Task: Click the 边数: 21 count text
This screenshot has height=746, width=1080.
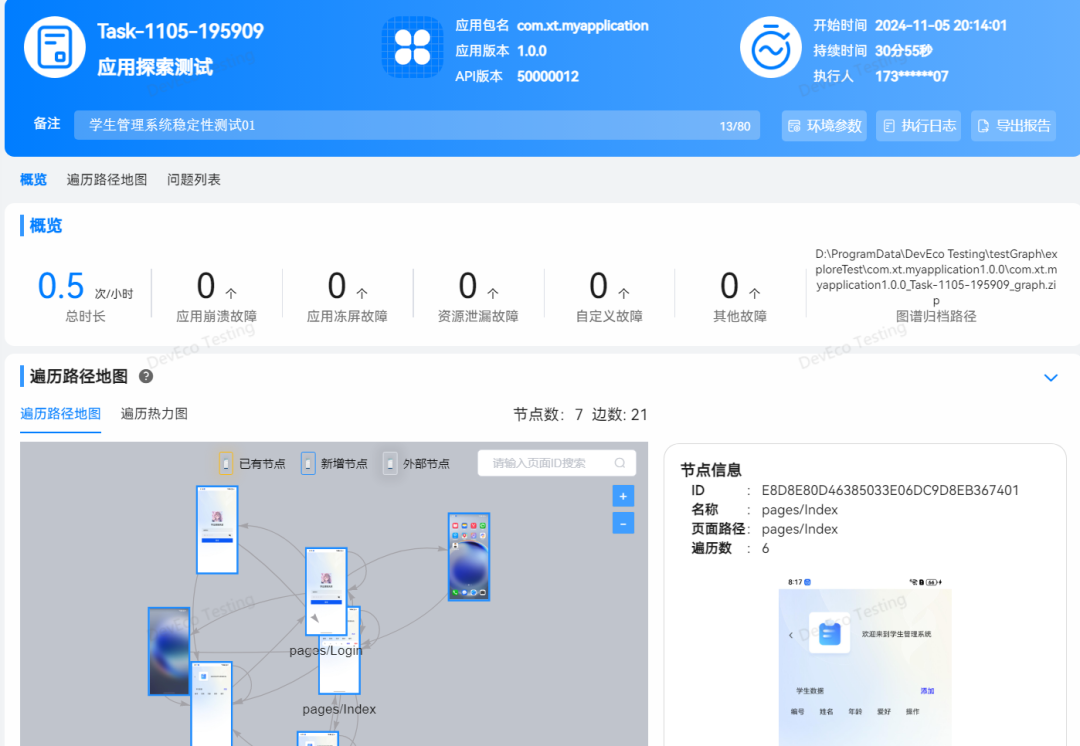Action: click(x=620, y=415)
